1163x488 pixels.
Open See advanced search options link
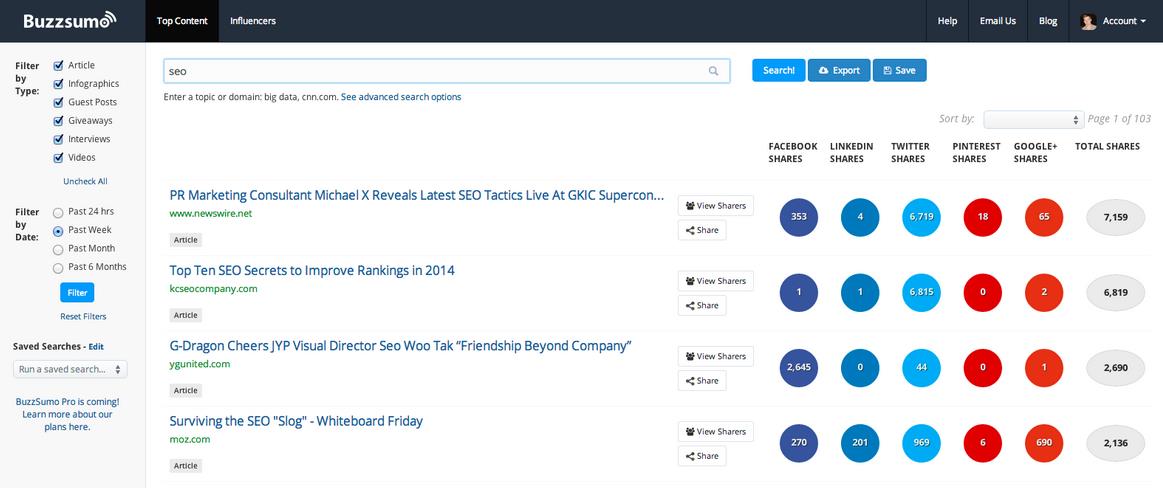point(401,97)
